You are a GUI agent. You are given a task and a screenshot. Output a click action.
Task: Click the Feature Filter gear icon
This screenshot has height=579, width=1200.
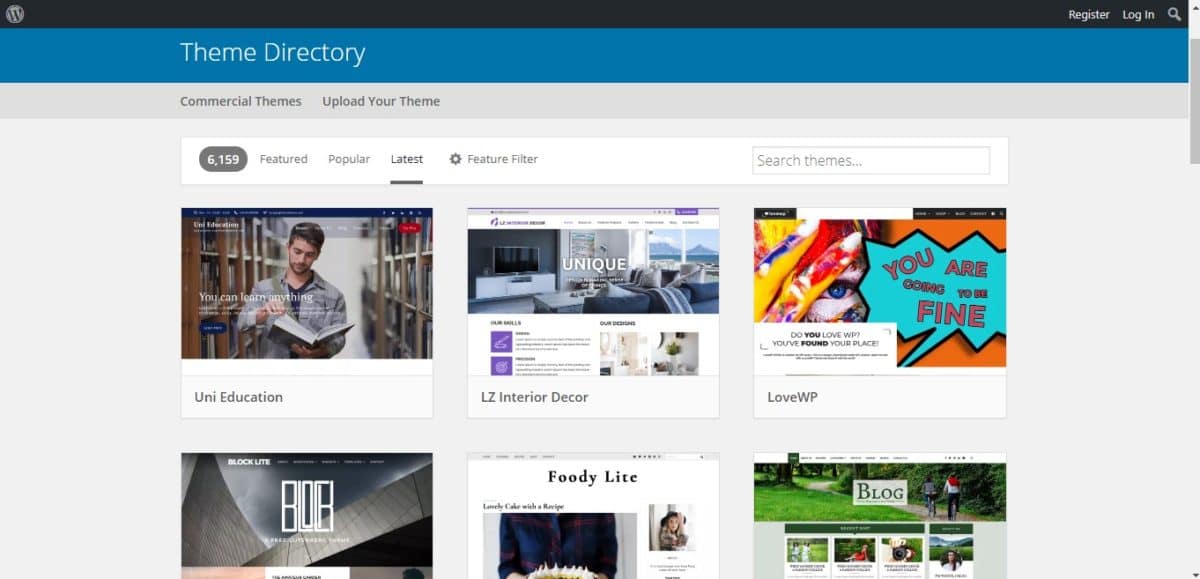tap(455, 159)
